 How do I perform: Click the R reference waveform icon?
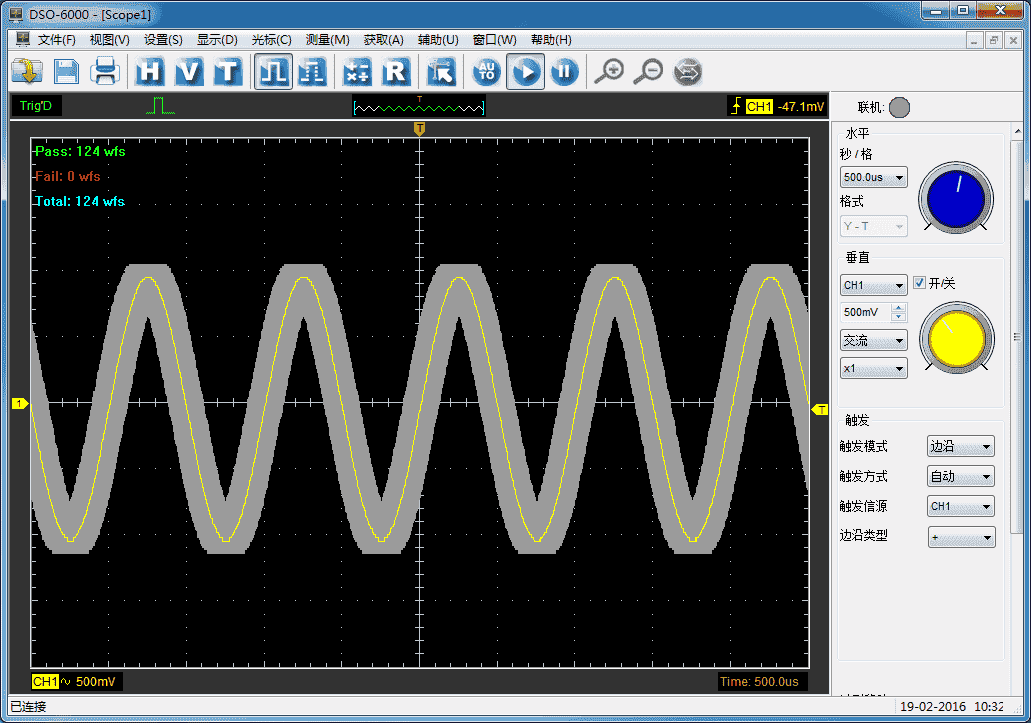[x=396, y=71]
